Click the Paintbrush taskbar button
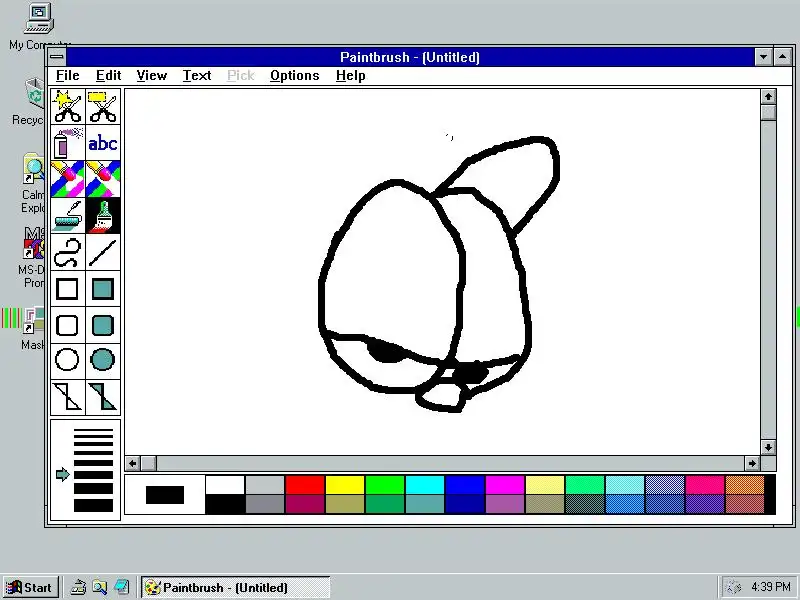The height and width of the screenshot is (600, 800). (236, 587)
